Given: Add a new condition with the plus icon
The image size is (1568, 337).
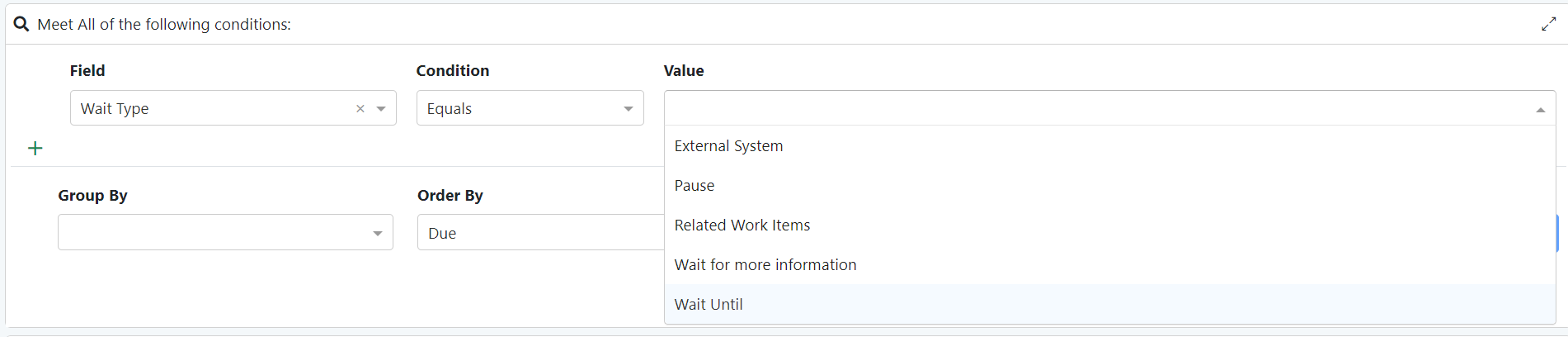Looking at the screenshot, I should [35, 149].
